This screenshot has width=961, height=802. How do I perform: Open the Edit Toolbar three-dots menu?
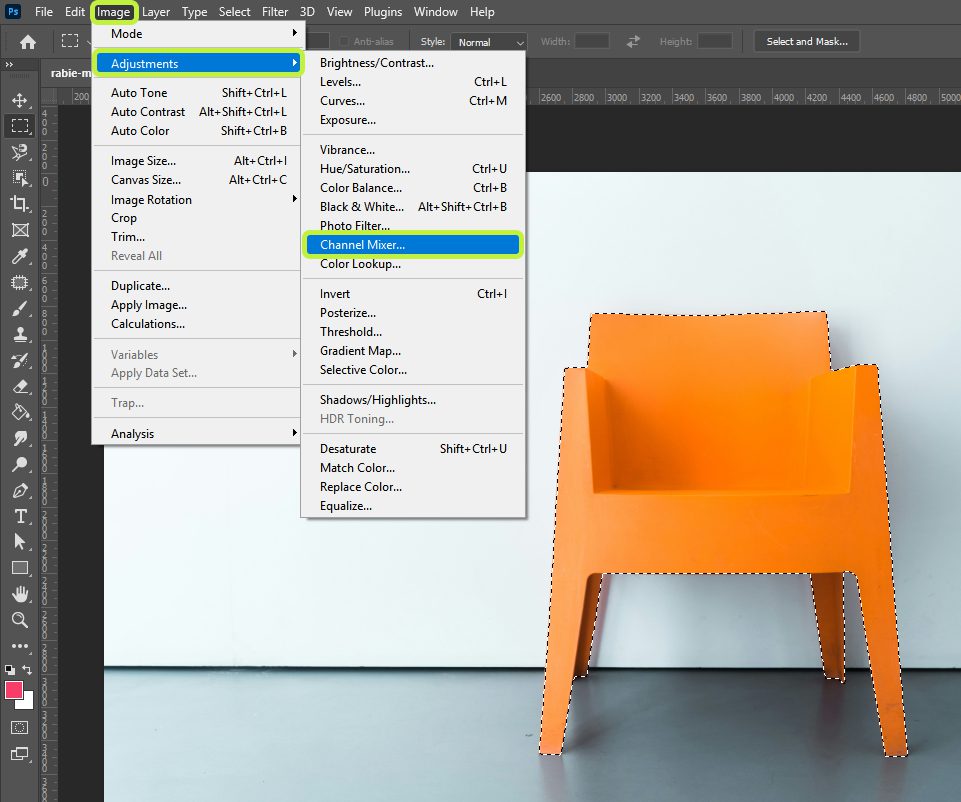(20, 646)
